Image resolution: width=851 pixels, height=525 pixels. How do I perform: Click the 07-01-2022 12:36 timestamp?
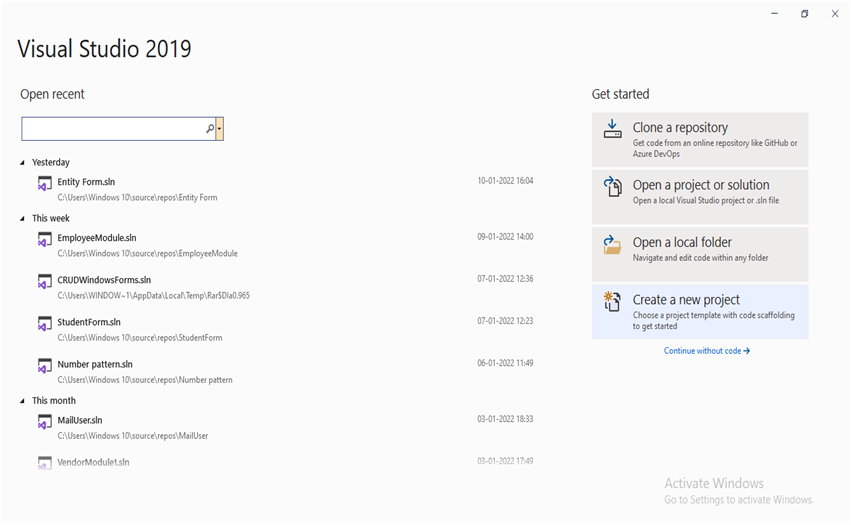coord(505,279)
